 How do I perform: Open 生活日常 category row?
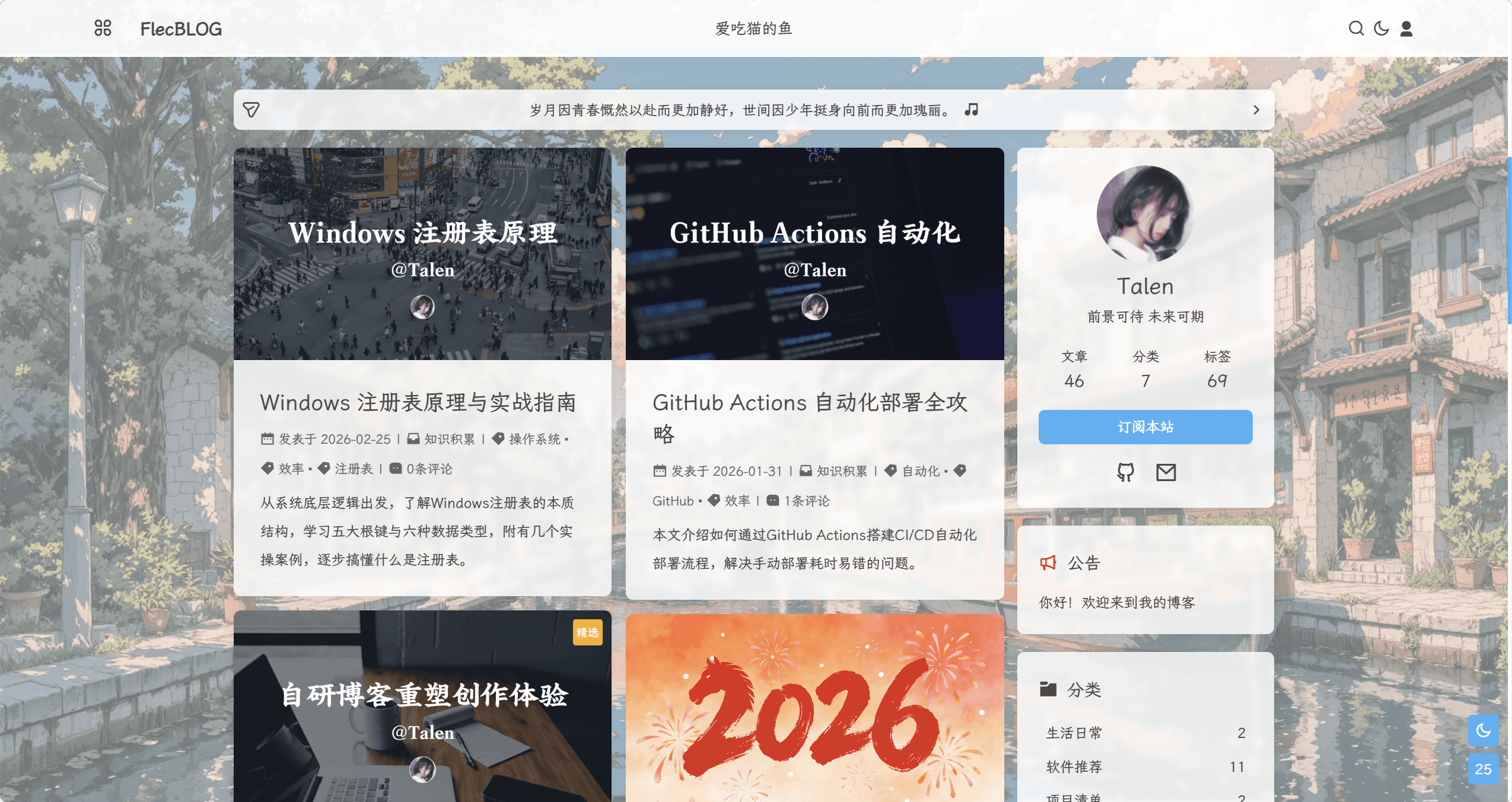pyautogui.click(x=1145, y=733)
